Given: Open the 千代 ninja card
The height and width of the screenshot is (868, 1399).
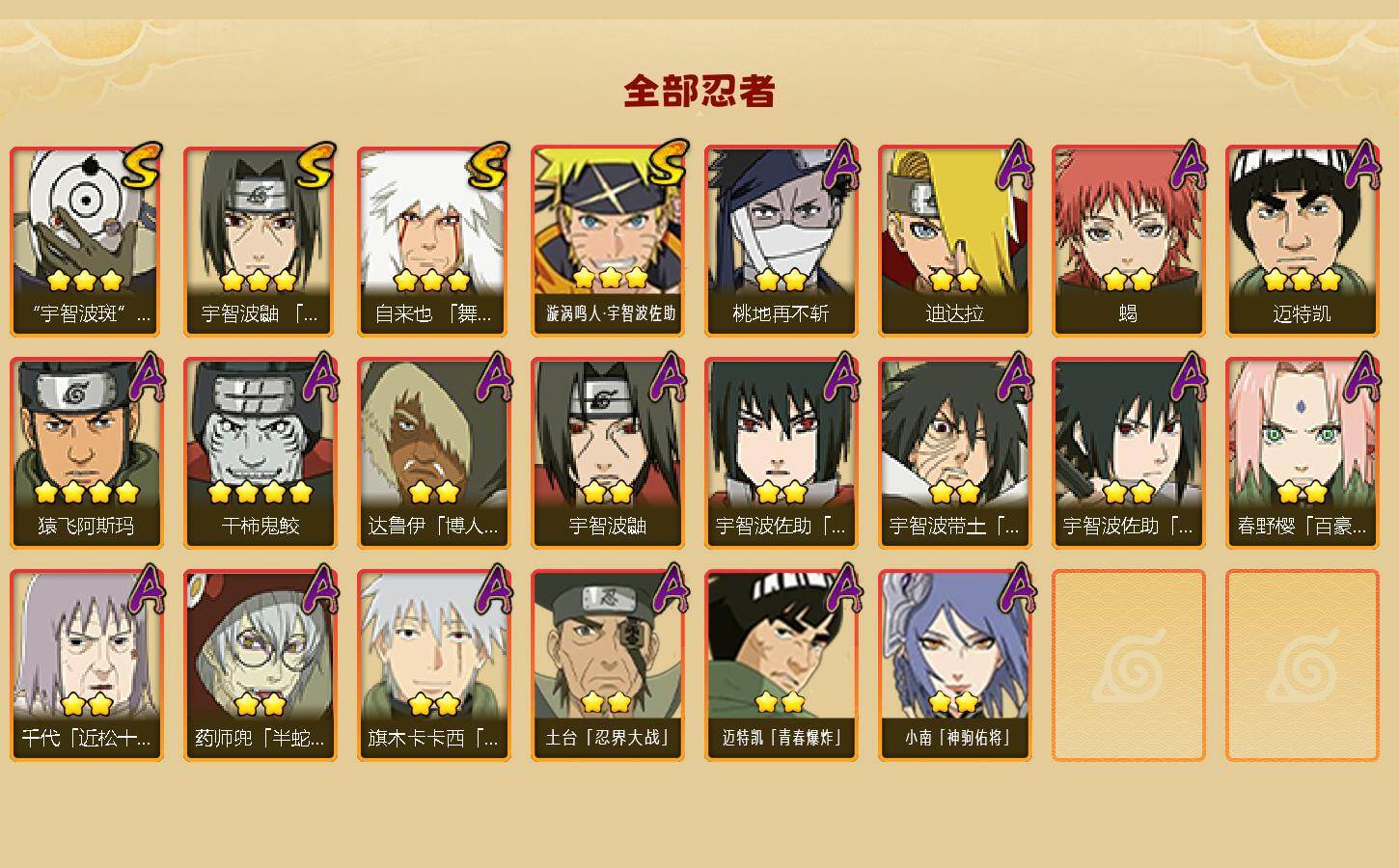Looking at the screenshot, I should 87,665.
